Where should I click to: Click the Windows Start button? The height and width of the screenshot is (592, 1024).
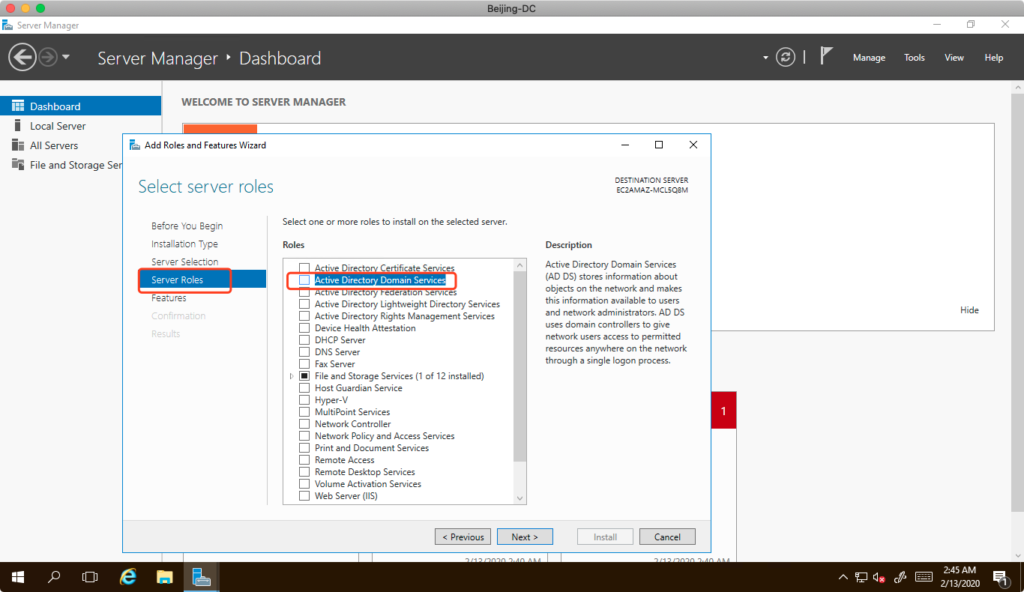click(18, 577)
